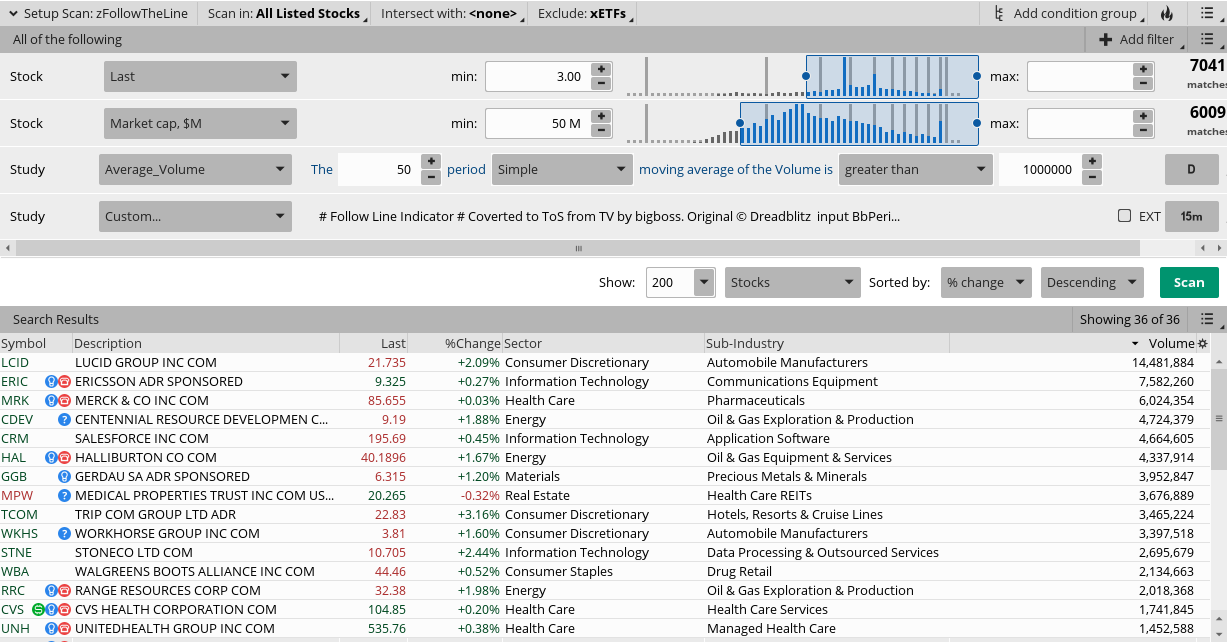Enable the EXT checkbox
The height and width of the screenshot is (642, 1227).
tap(1125, 216)
